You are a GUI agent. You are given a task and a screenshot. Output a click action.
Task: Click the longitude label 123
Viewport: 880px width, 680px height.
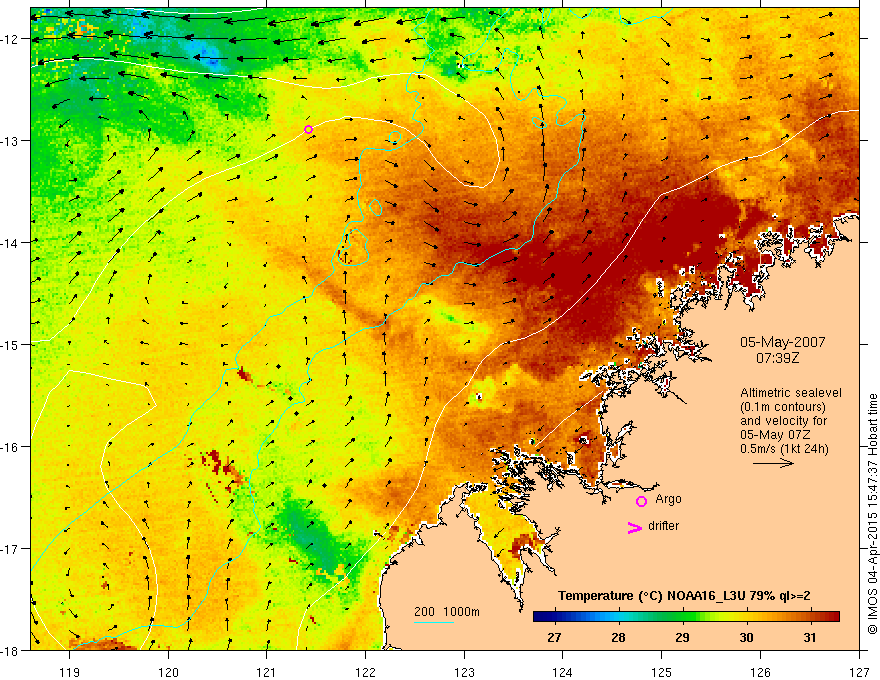point(464,672)
